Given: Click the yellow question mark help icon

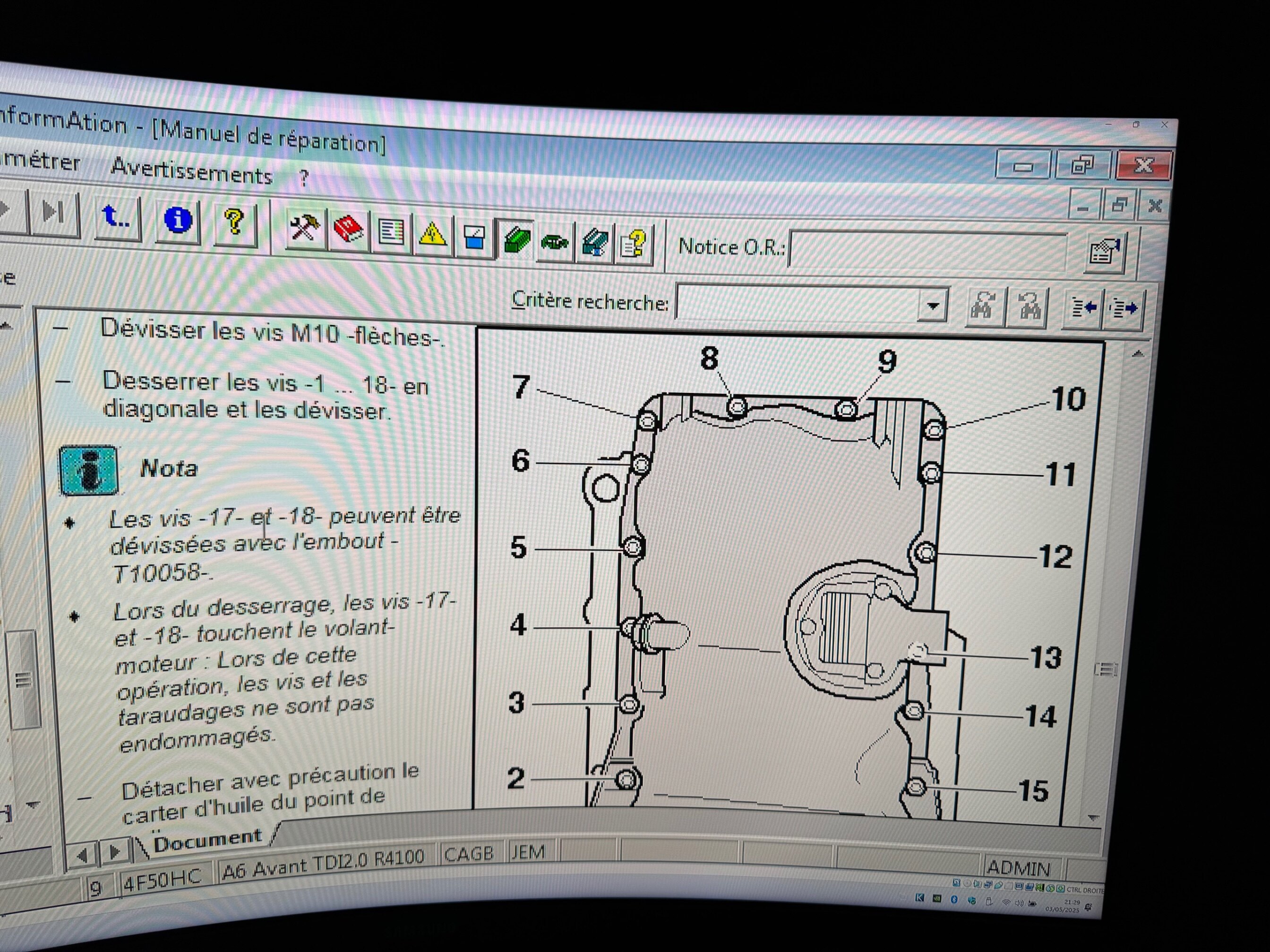Looking at the screenshot, I should (234, 221).
